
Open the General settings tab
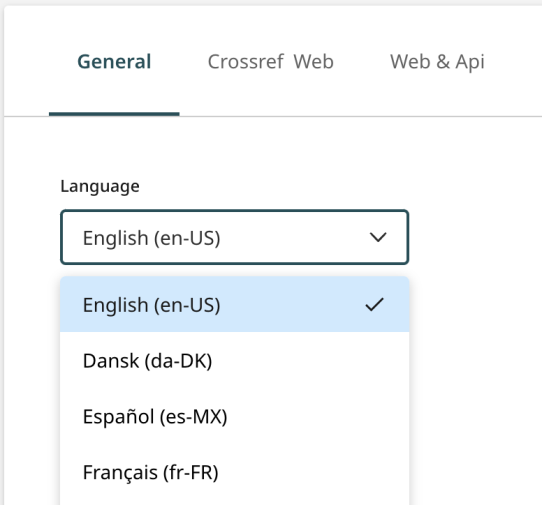click(x=114, y=62)
